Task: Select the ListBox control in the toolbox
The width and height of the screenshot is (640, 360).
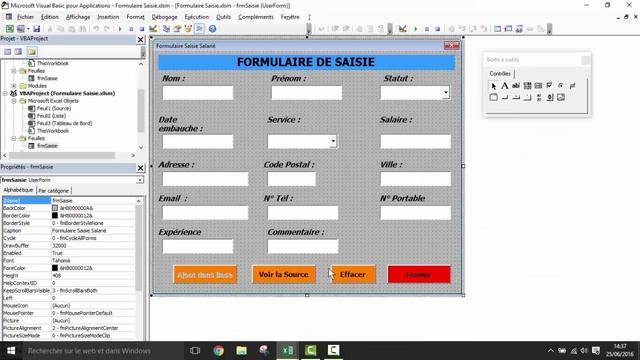Action: 538,86
